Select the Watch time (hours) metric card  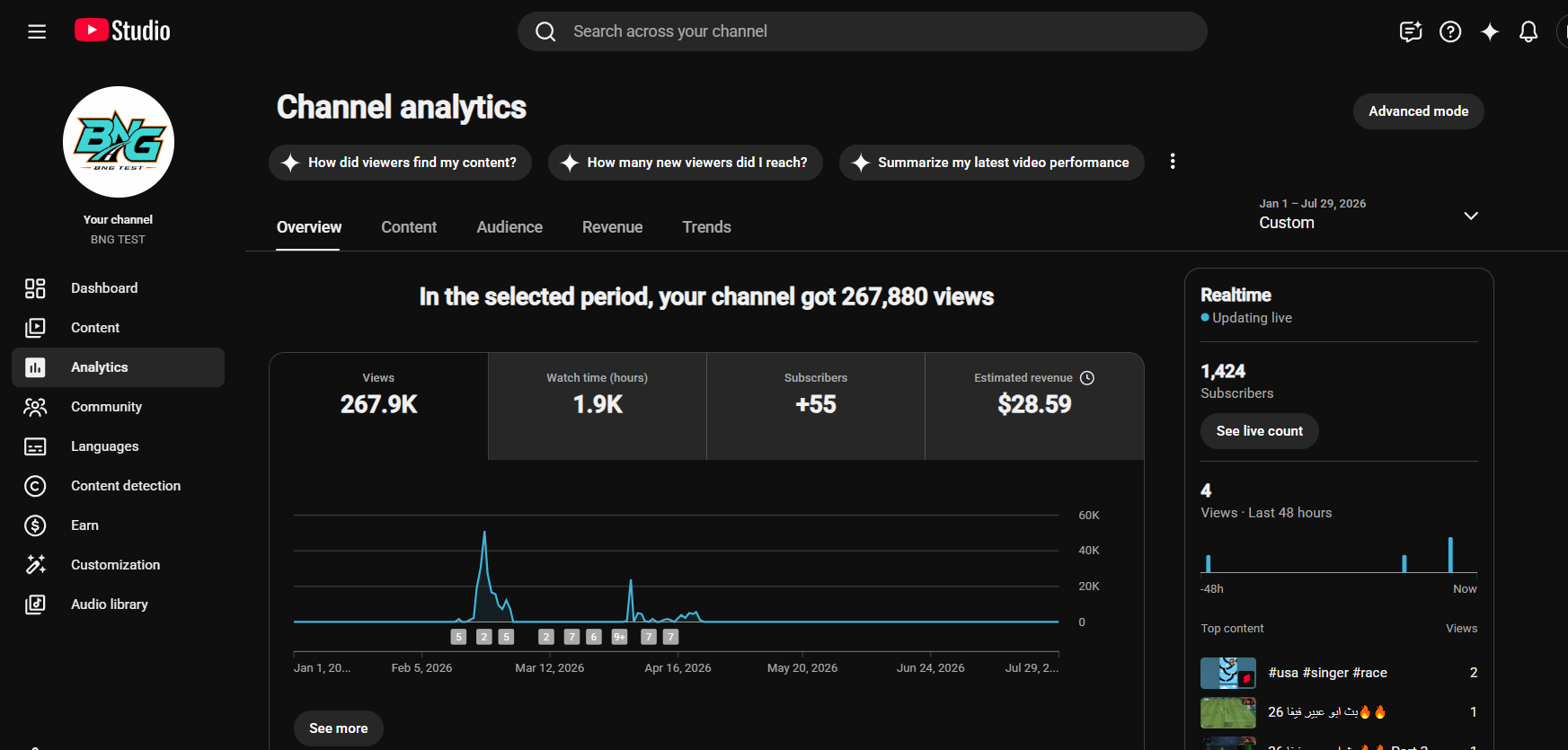pyautogui.click(x=598, y=406)
